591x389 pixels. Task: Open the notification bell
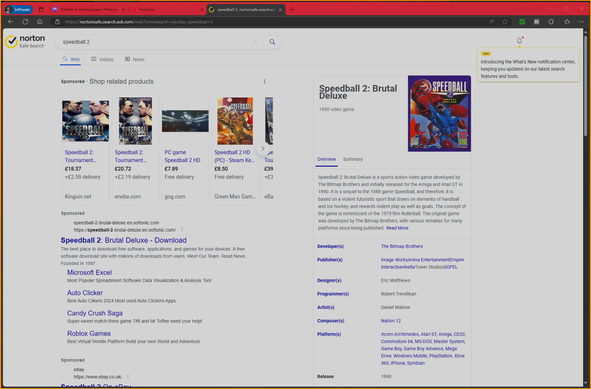coord(519,40)
